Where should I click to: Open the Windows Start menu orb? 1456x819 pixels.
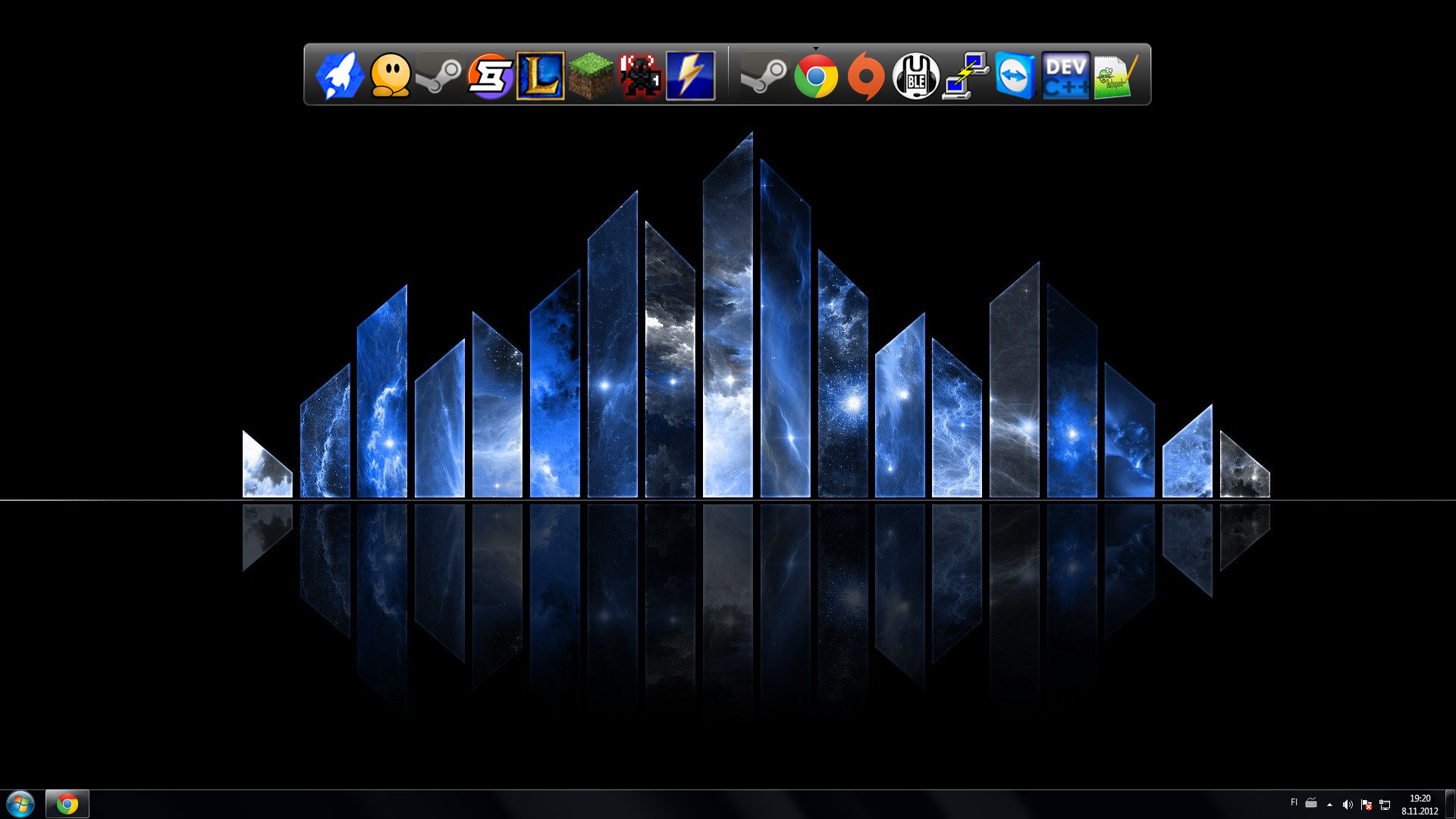tap(20, 804)
